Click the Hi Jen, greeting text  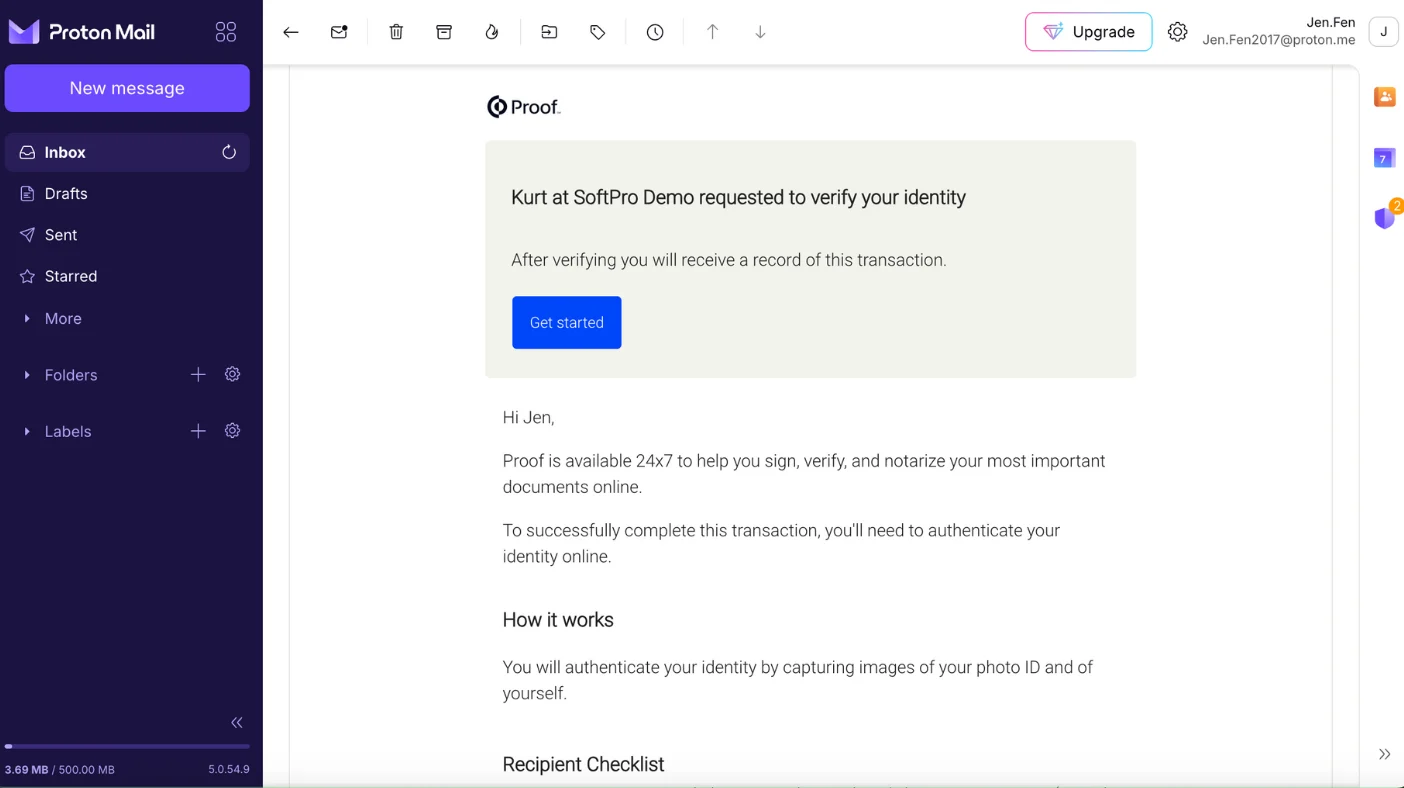coord(528,417)
